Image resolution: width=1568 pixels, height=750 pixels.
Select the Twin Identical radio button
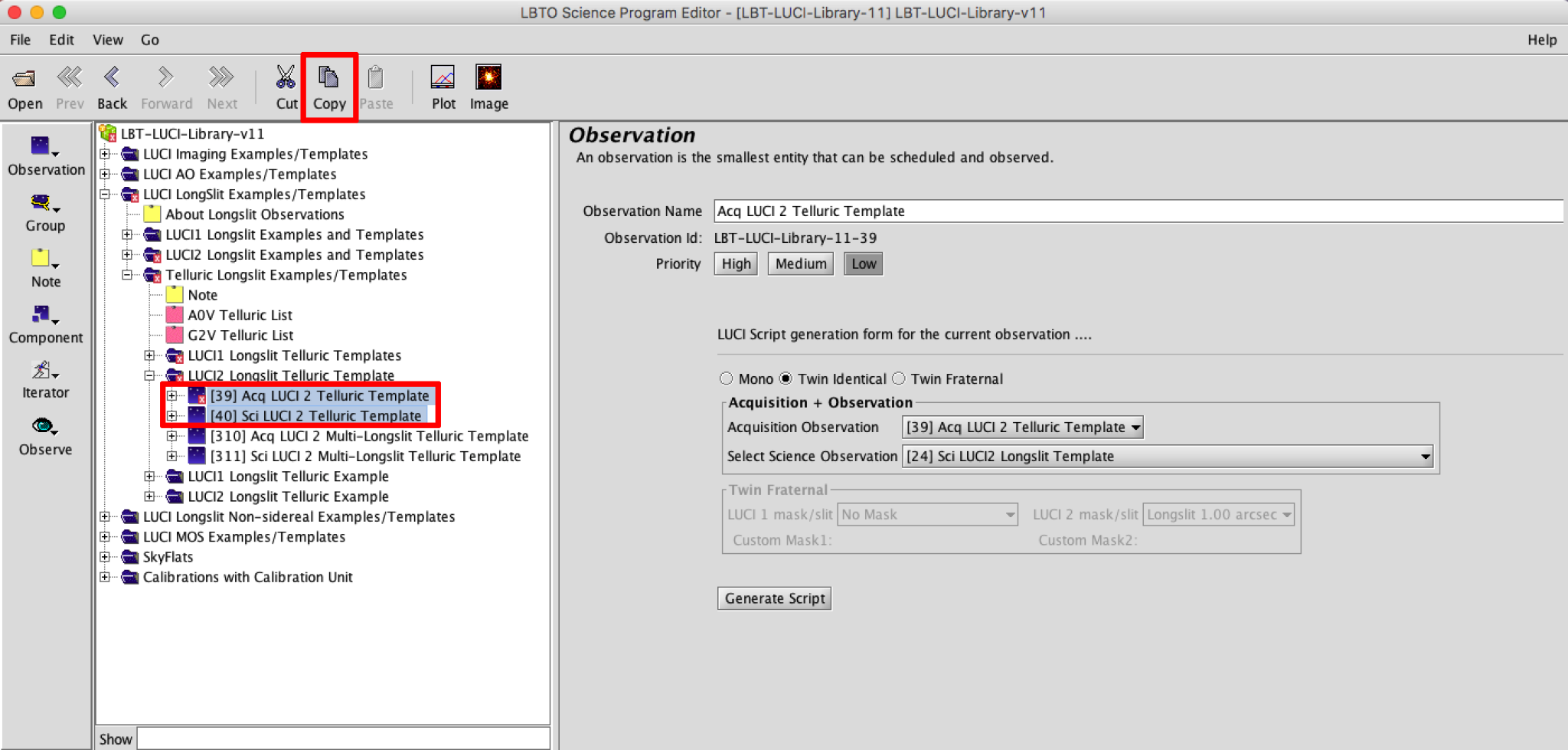[x=786, y=378]
